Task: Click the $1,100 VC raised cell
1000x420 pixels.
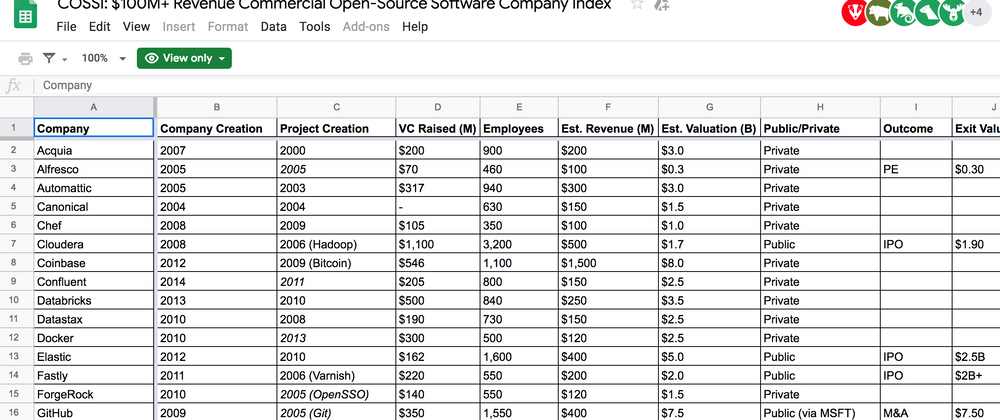Action: coord(438,244)
